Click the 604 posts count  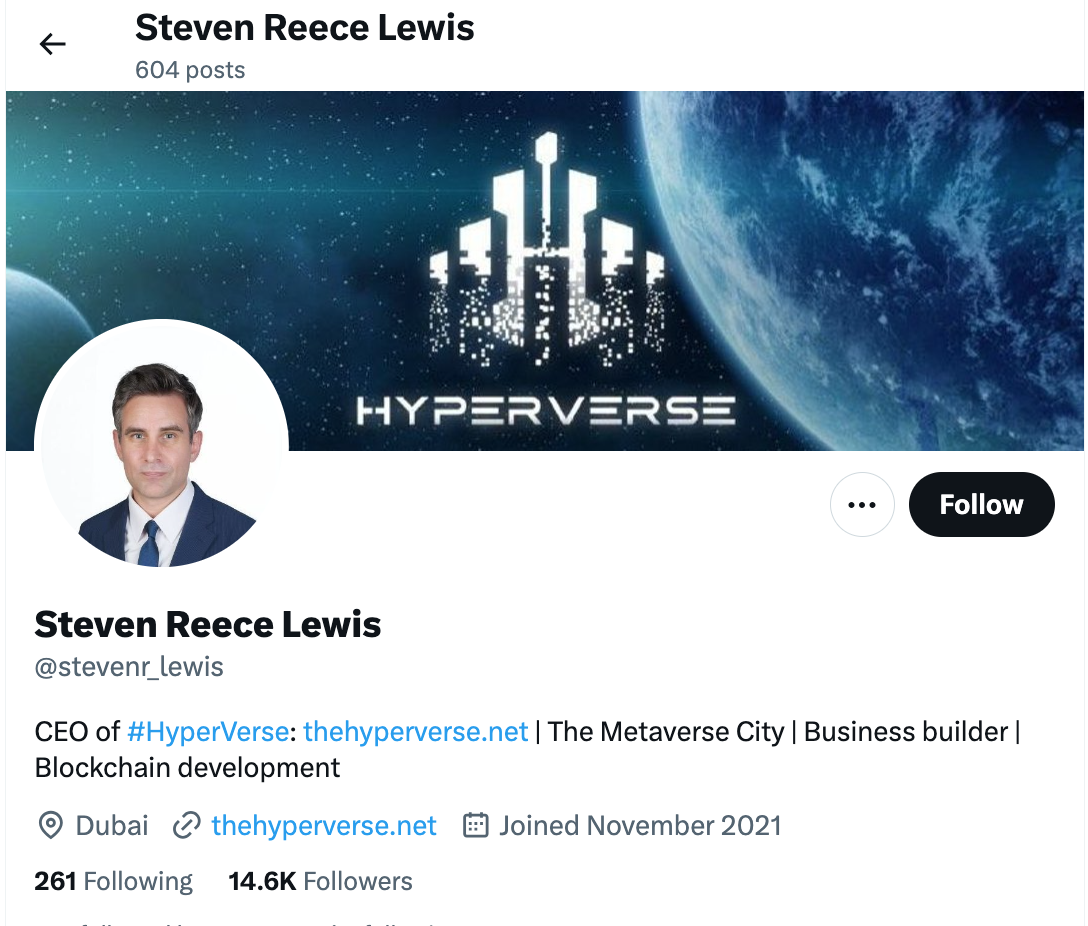click(x=190, y=70)
